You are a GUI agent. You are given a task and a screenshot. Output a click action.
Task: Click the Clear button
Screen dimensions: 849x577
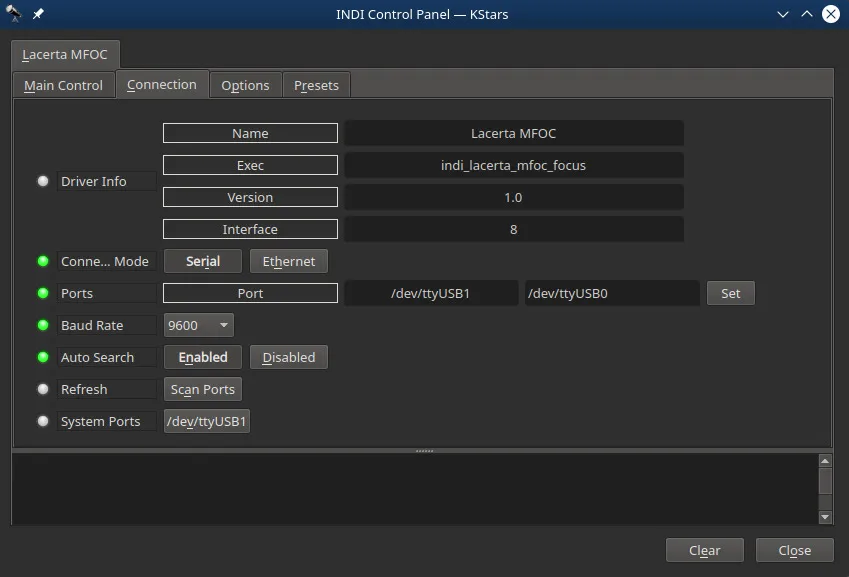tap(704, 550)
